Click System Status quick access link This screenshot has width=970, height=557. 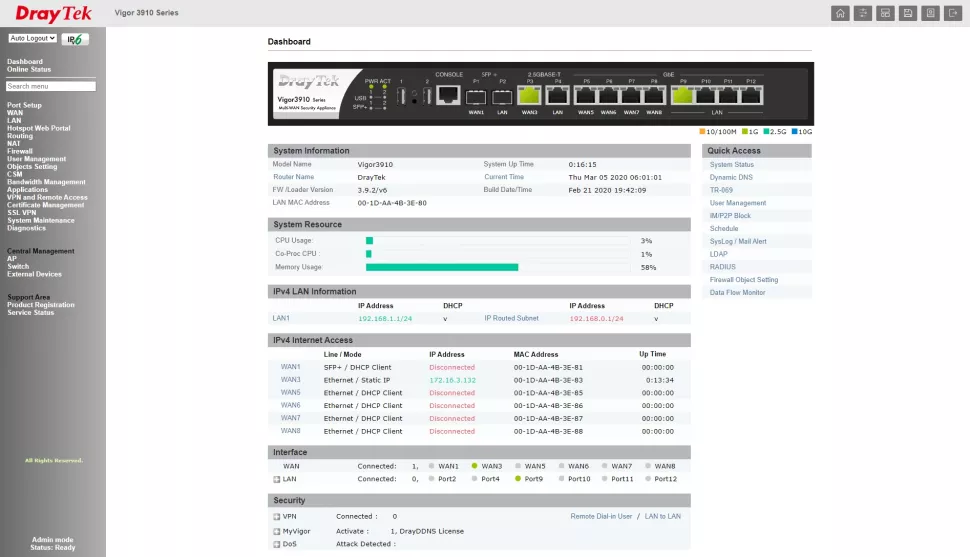(732, 165)
